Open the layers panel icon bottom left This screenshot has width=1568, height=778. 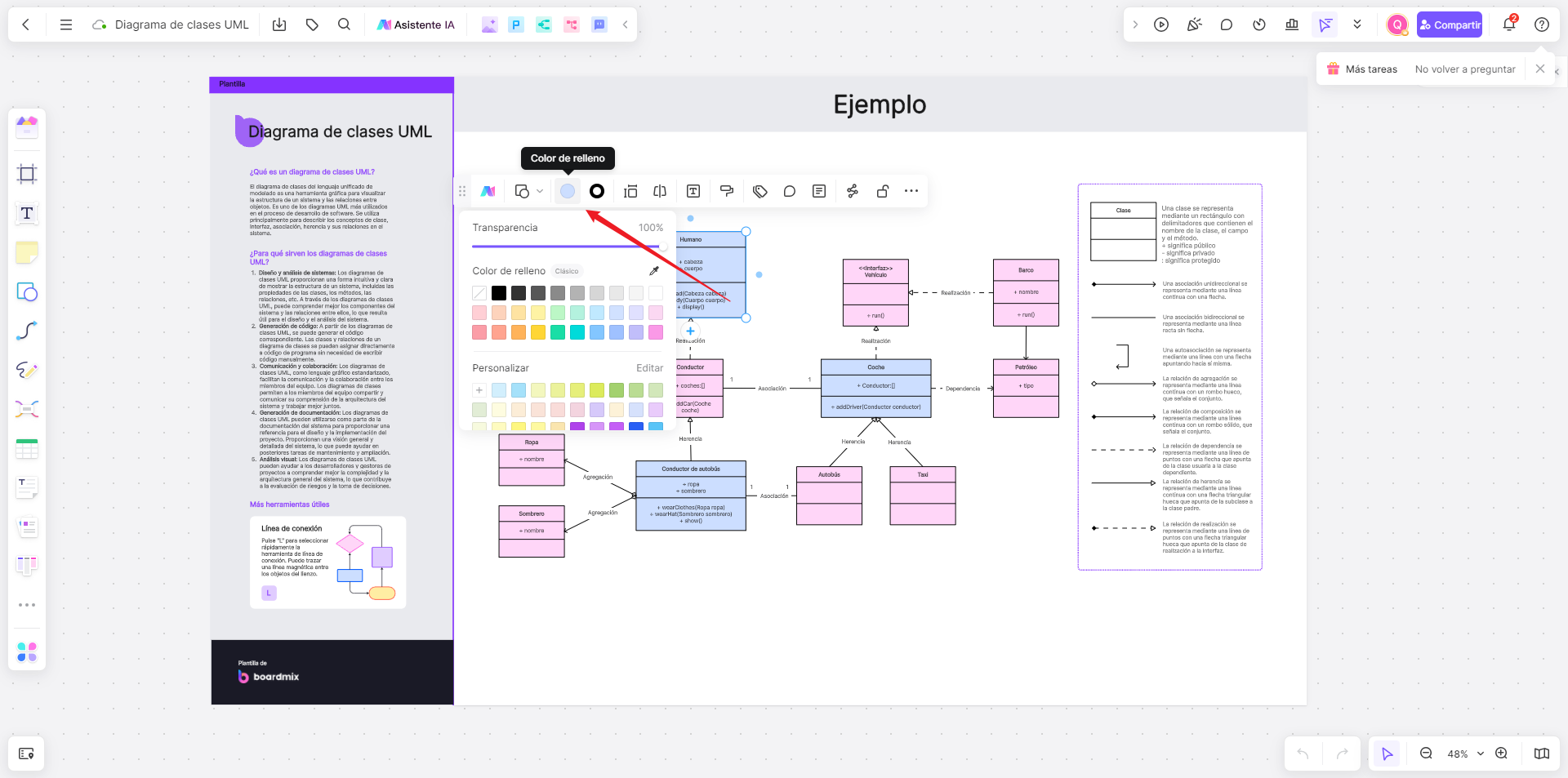coord(26,754)
